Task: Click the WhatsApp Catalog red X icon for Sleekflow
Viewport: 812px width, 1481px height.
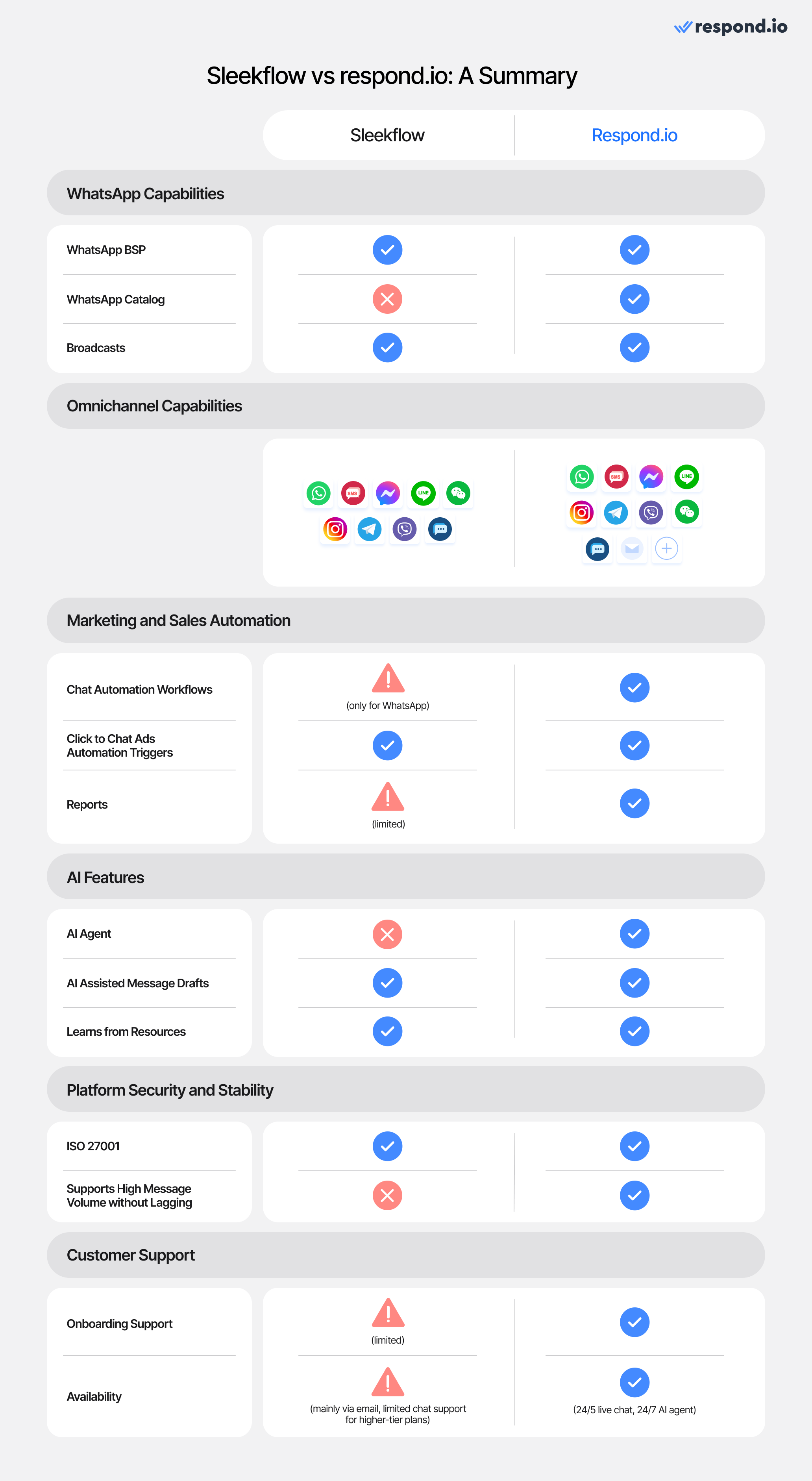Action: coord(389,283)
